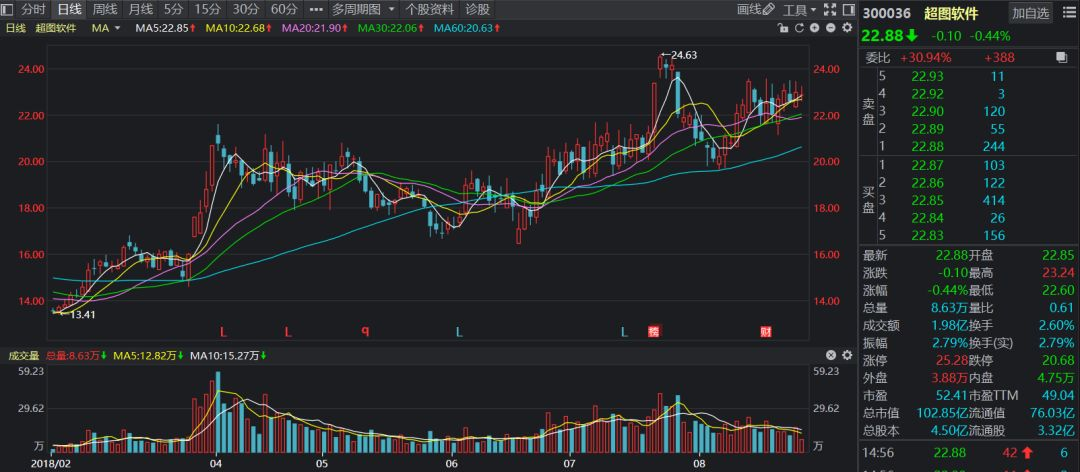Open the 5分 five-minute chart
Image resolution: width=1080 pixels, height=472 pixels.
[x=174, y=10]
